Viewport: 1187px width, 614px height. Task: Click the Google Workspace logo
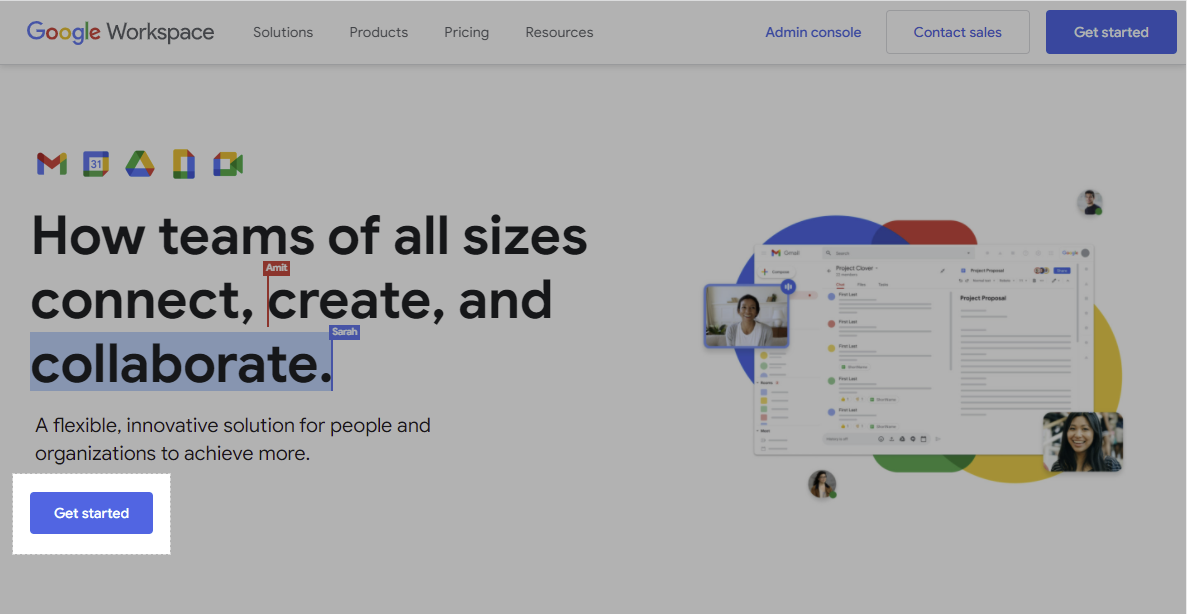(x=120, y=32)
